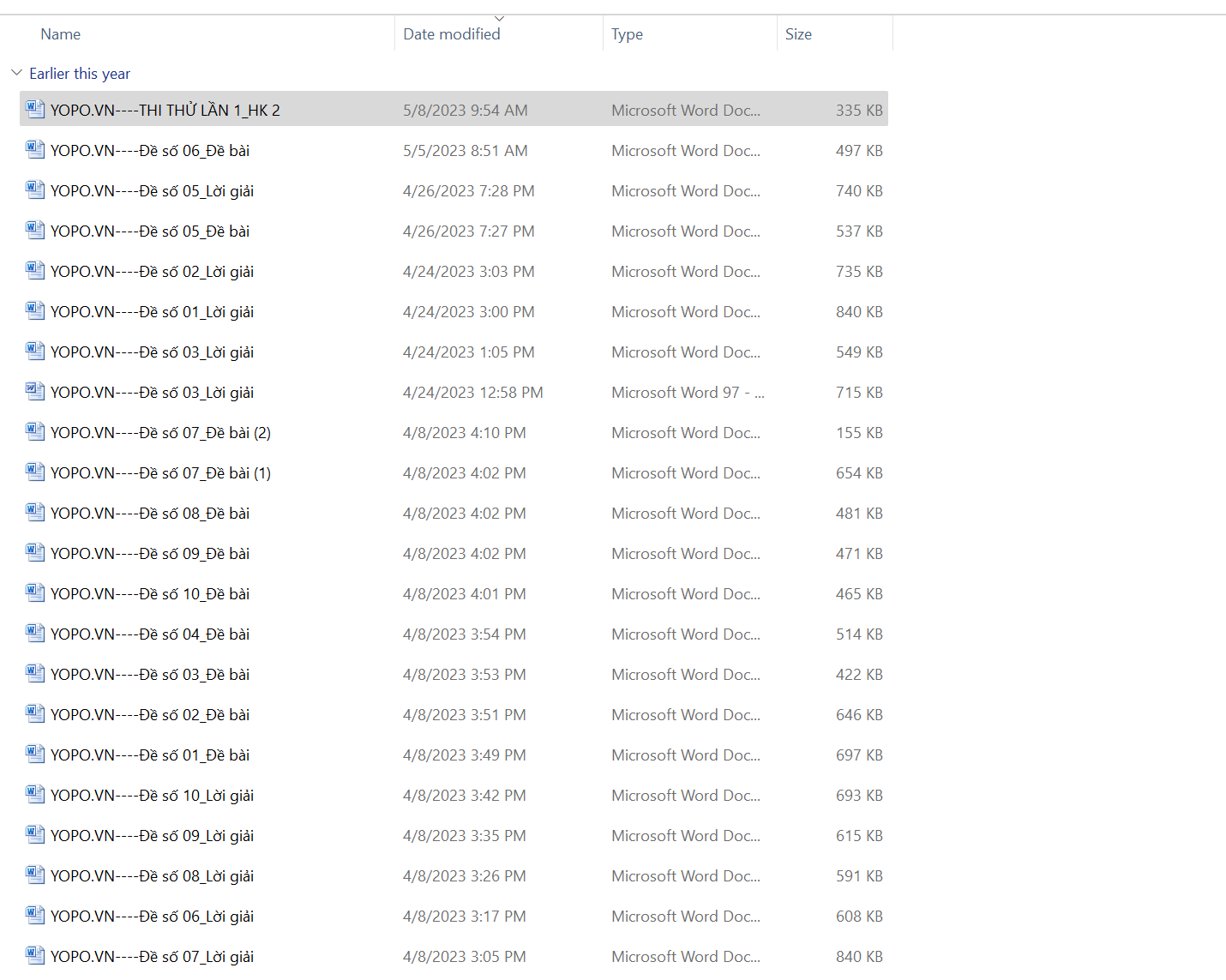Click Word icon beside Đề số 08_Đề bài
Image resolution: width=1226 pixels, height=980 pixels.
[x=35, y=512]
